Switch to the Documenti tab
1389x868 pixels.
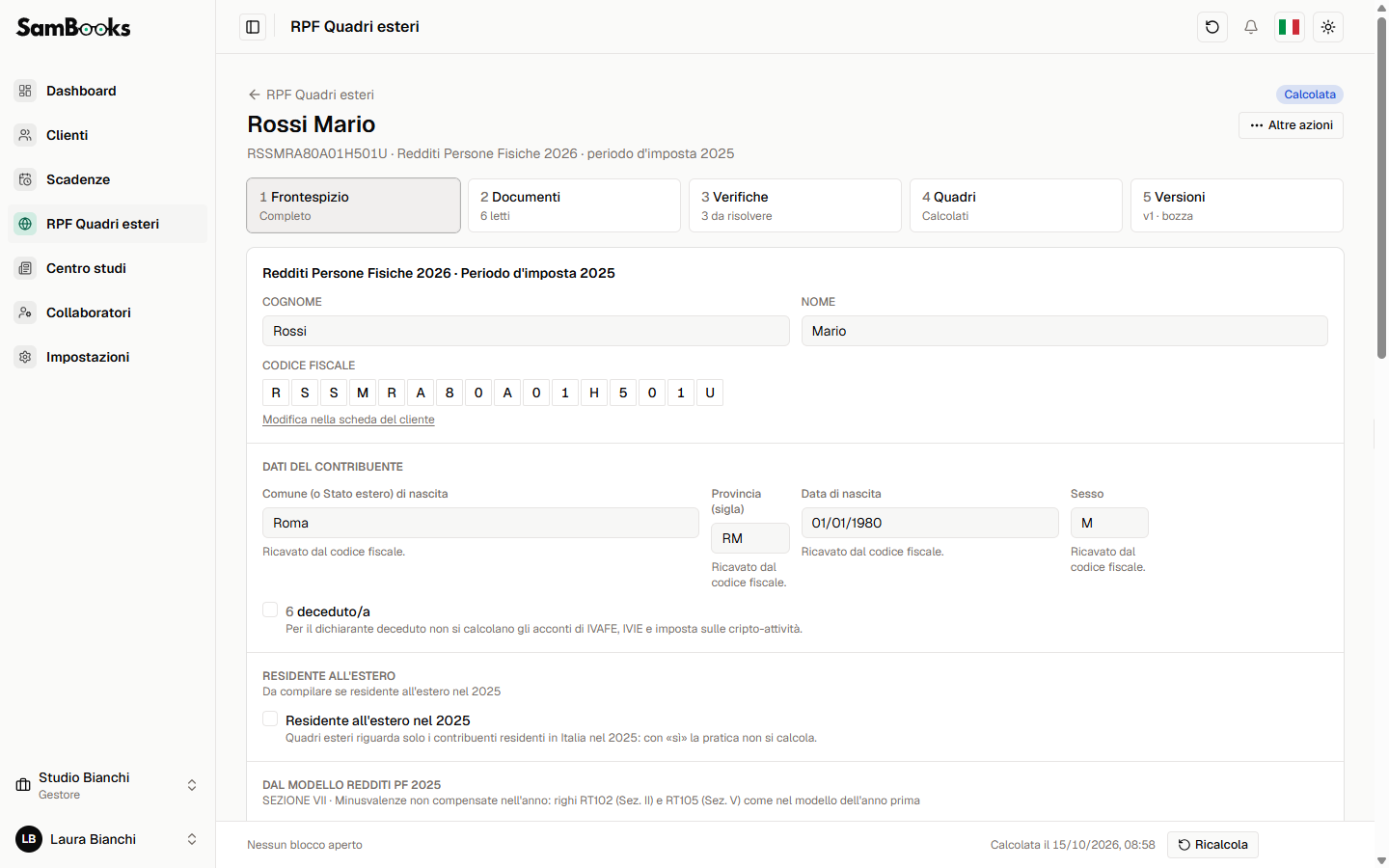(x=574, y=205)
